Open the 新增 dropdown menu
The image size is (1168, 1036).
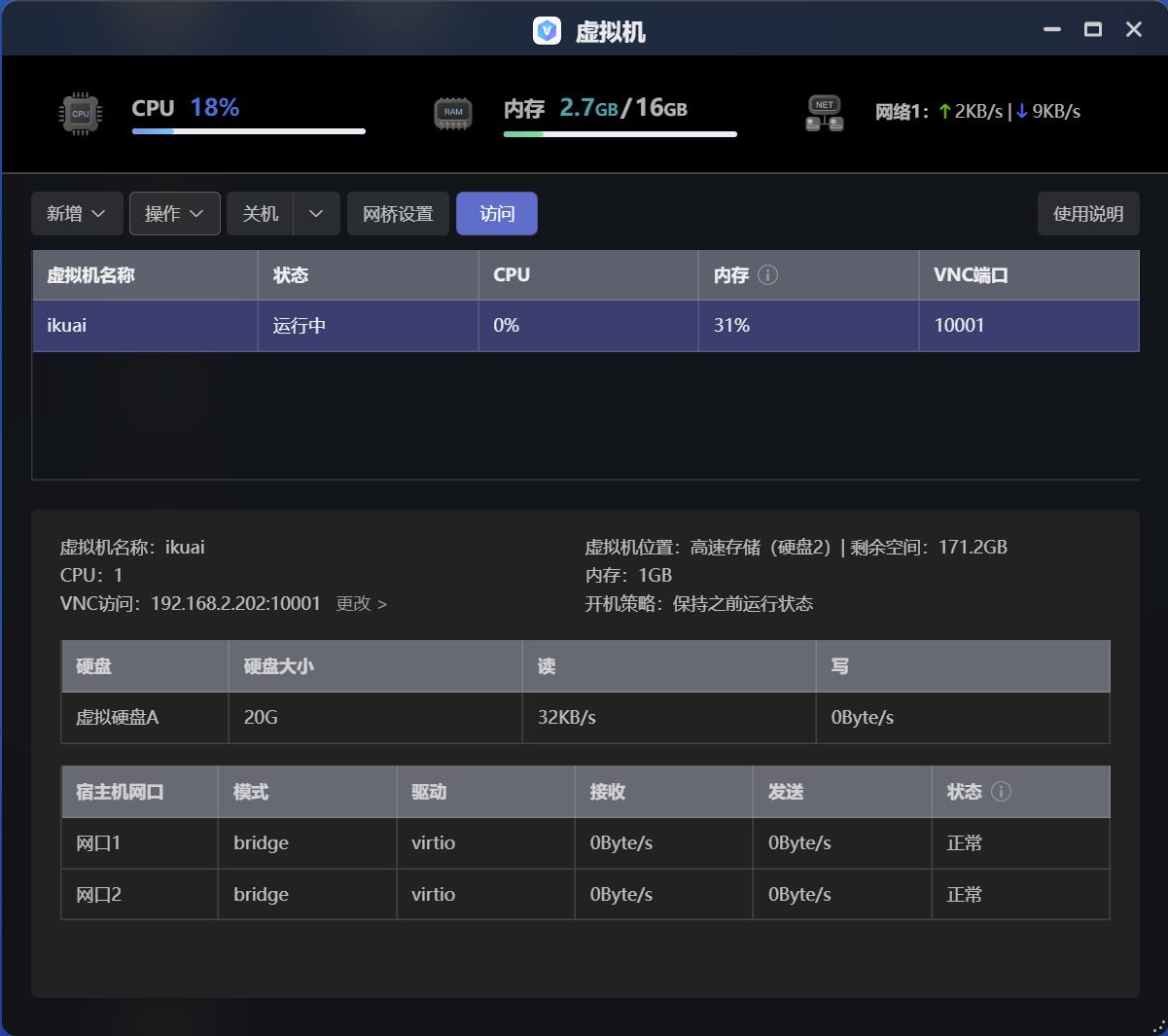pos(77,214)
